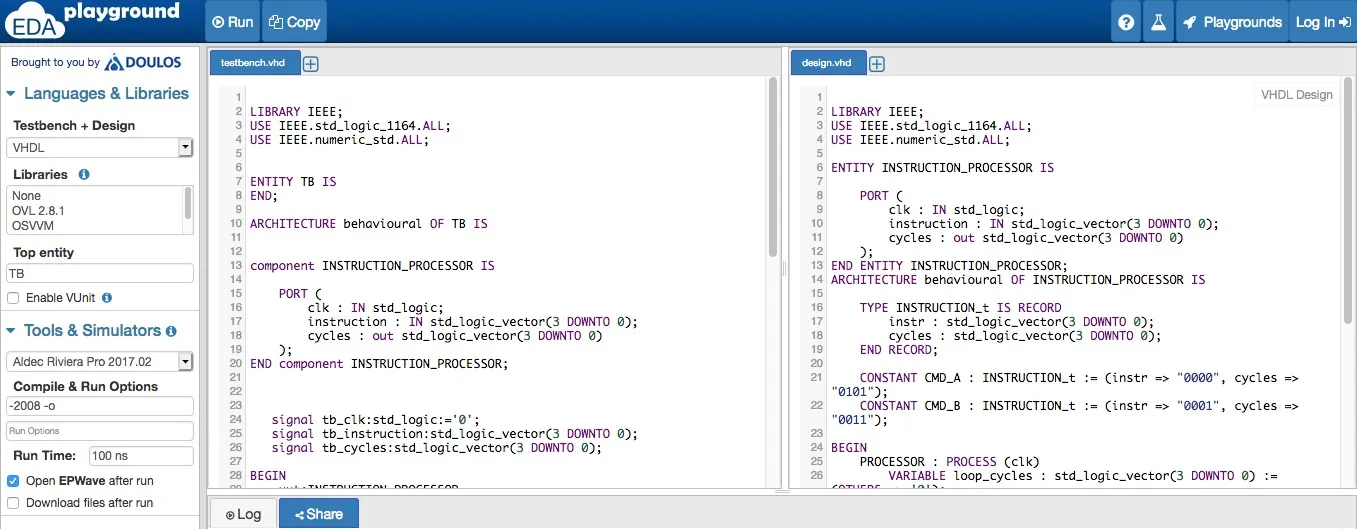Click CONSTANT CMD_A line in design
Viewport: 1357px width, 529px height.
click(x=1065, y=385)
